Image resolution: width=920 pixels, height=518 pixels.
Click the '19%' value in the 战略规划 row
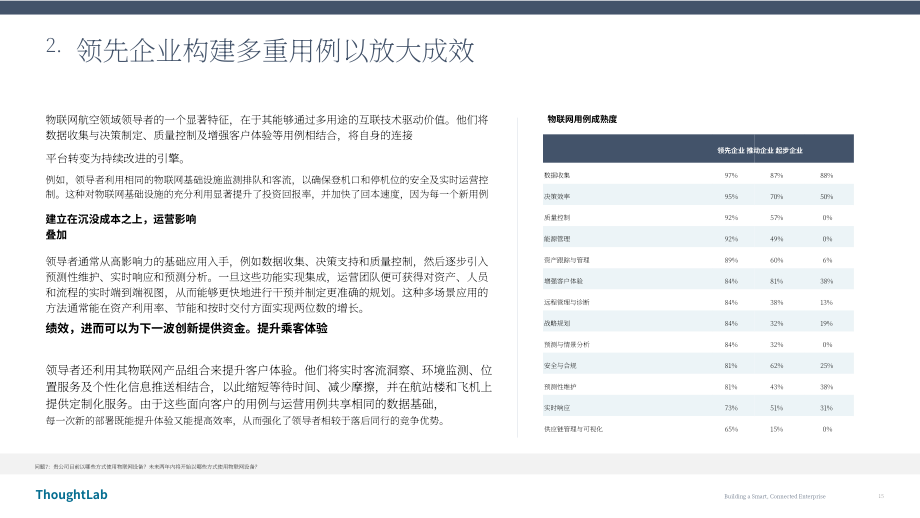tap(827, 323)
